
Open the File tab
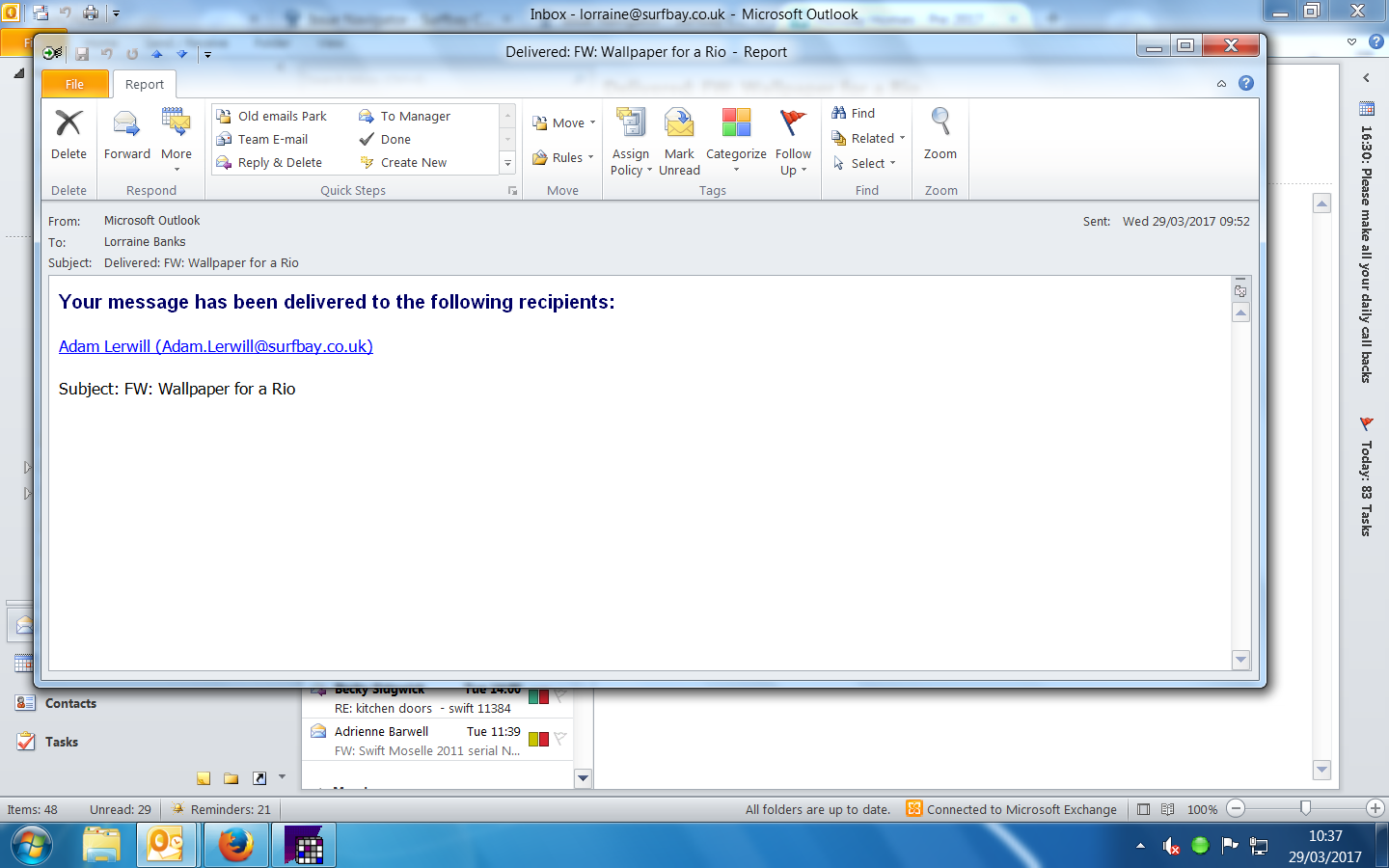(75, 84)
